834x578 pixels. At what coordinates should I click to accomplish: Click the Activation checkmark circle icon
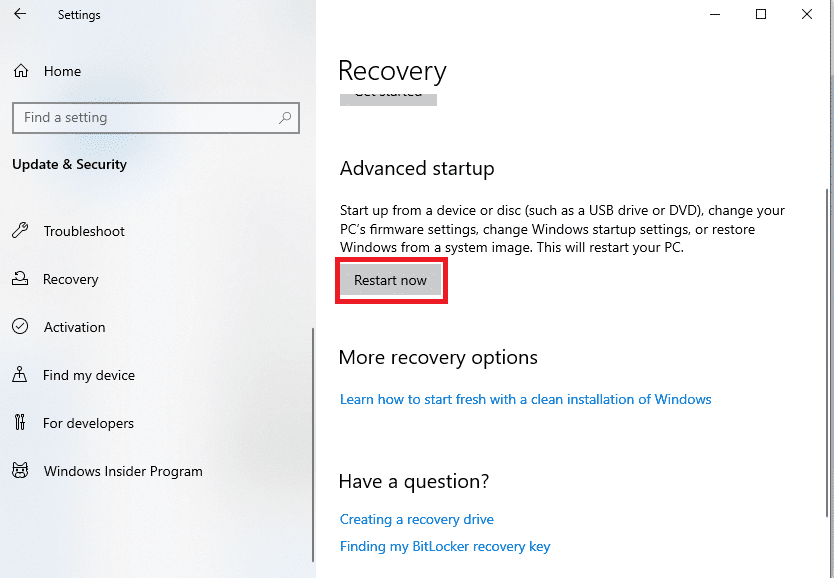[20, 326]
